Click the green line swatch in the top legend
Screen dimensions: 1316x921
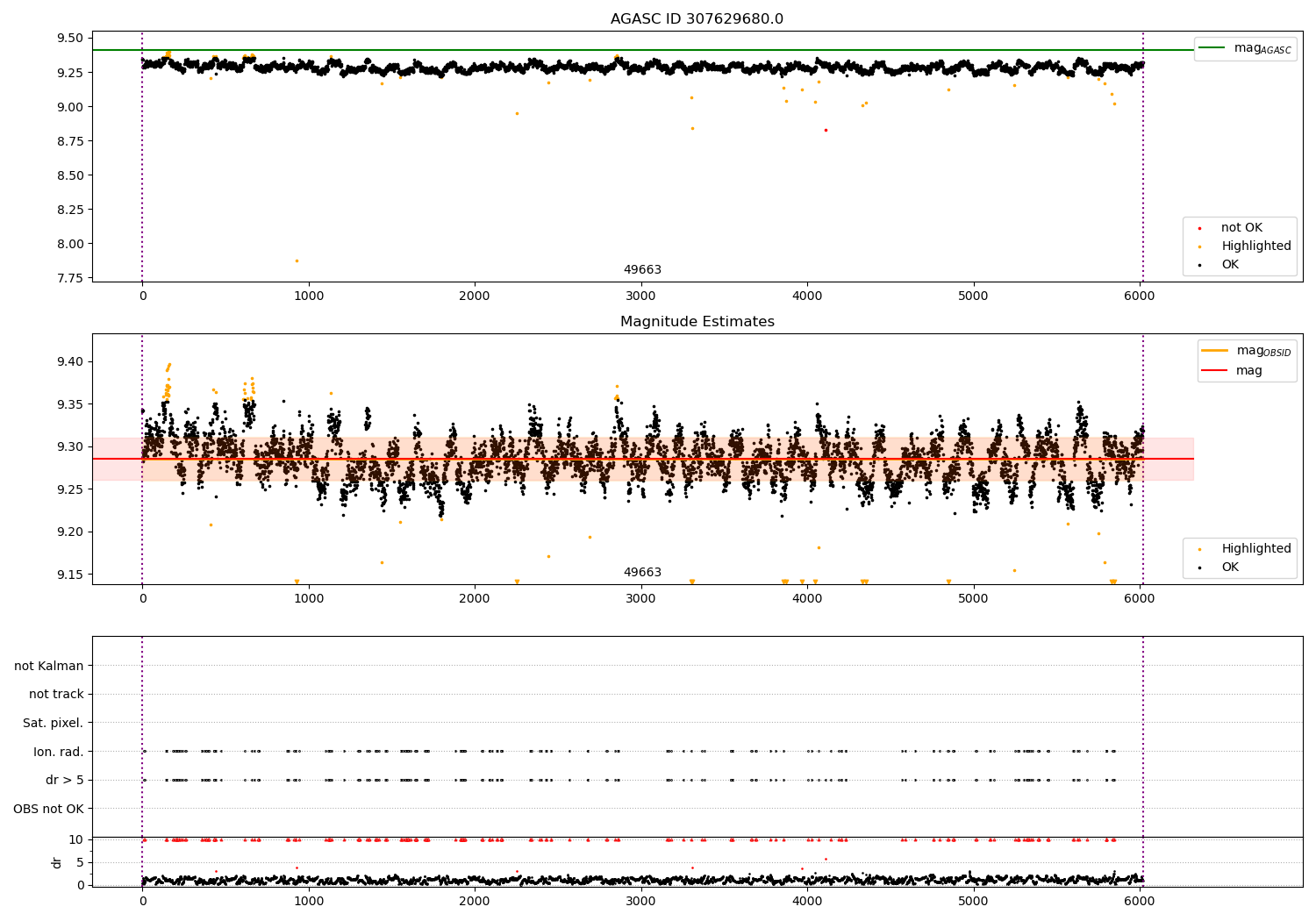click(1212, 48)
